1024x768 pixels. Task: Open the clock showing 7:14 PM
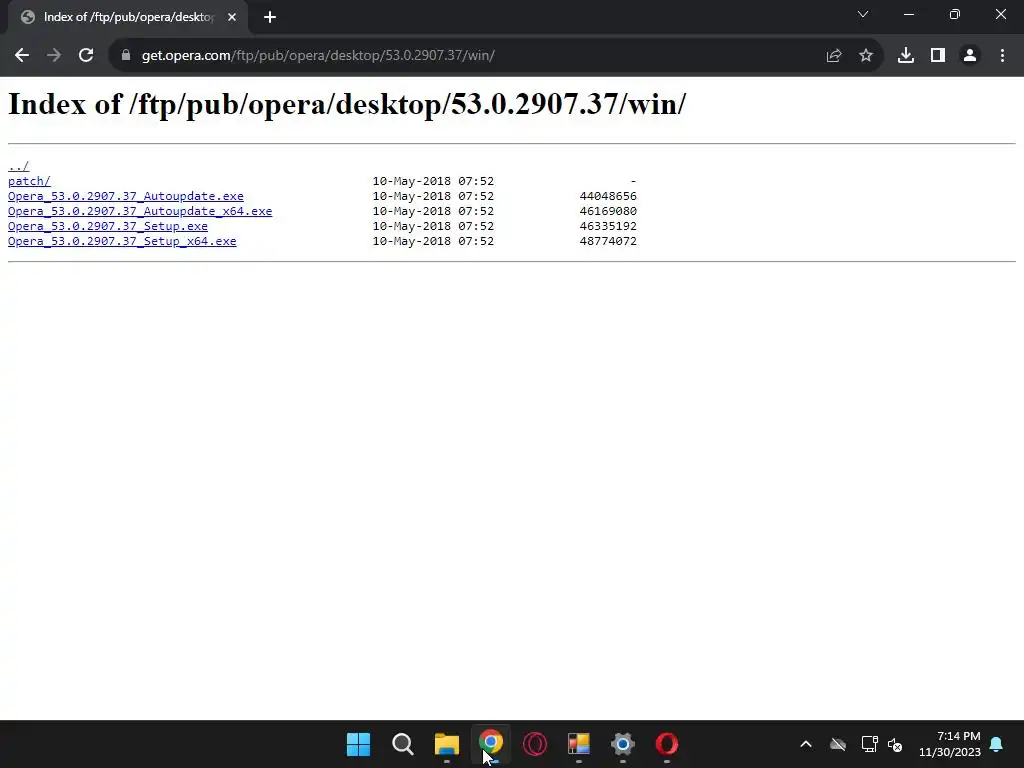[x=950, y=744]
